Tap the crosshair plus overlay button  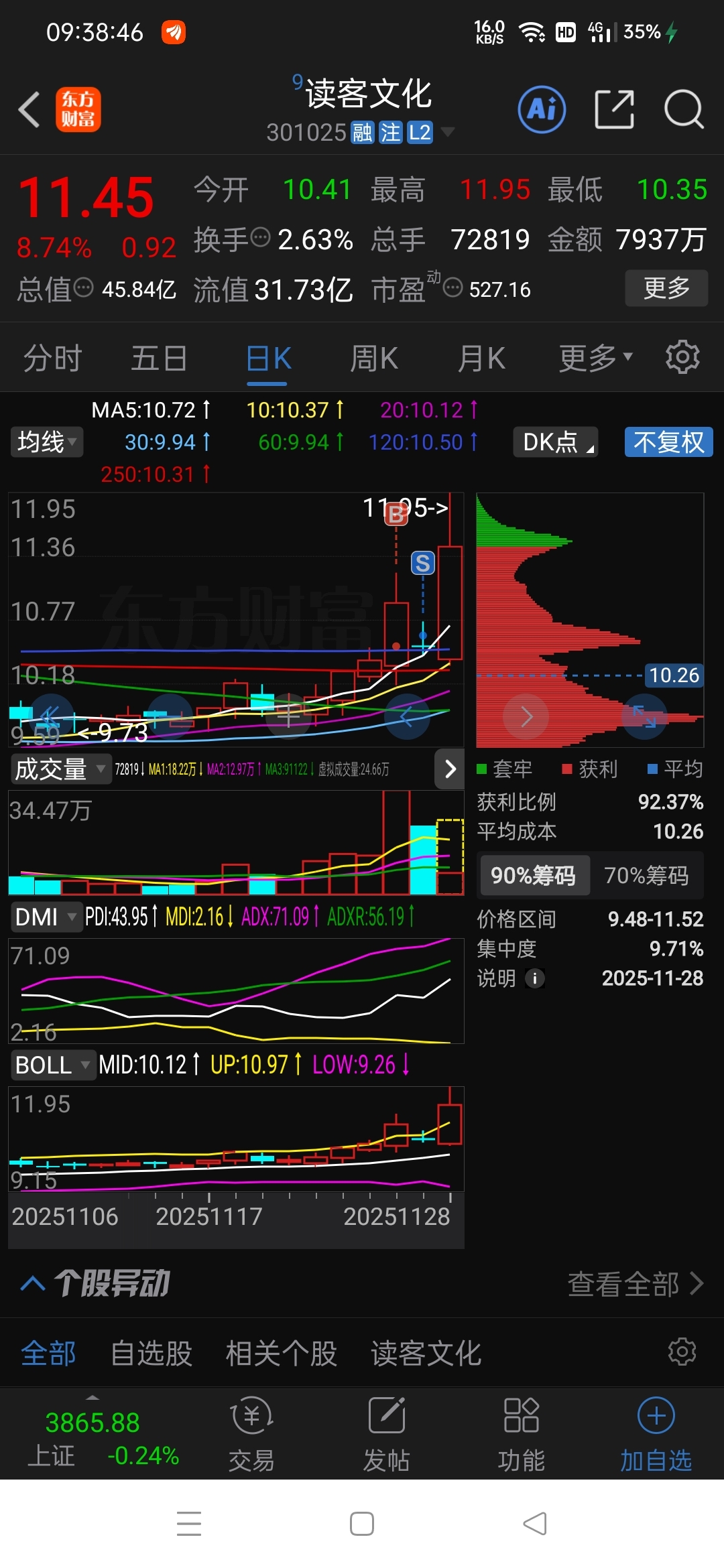288,716
